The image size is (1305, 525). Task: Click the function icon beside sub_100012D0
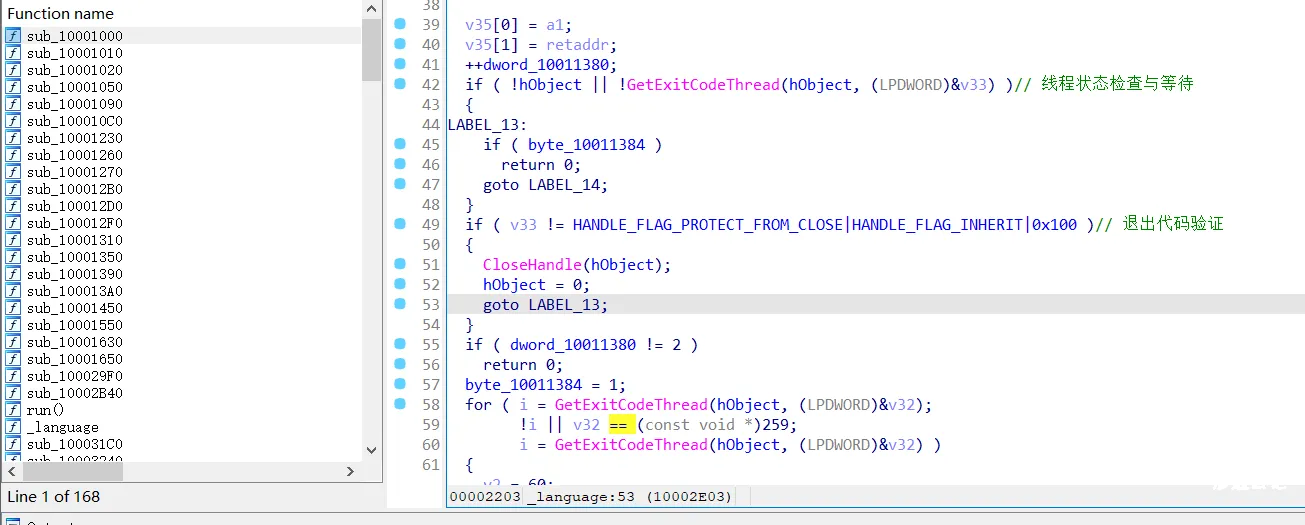(13, 206)
